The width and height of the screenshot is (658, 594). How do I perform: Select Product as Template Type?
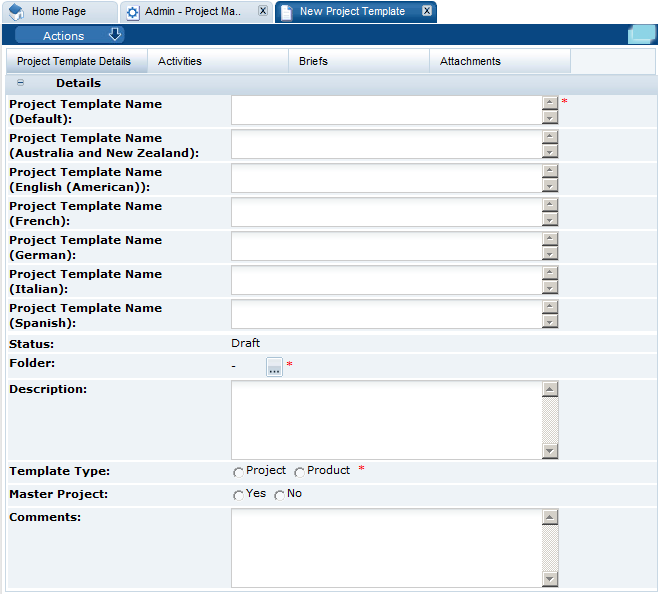pos(299,472)
